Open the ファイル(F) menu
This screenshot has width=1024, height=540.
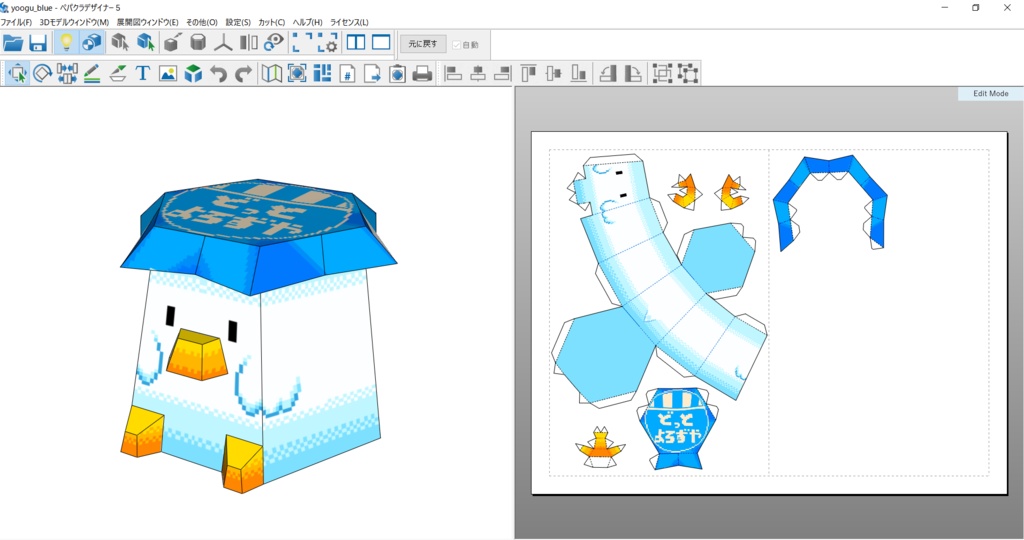pyautogui.click(x=16, y=22)
